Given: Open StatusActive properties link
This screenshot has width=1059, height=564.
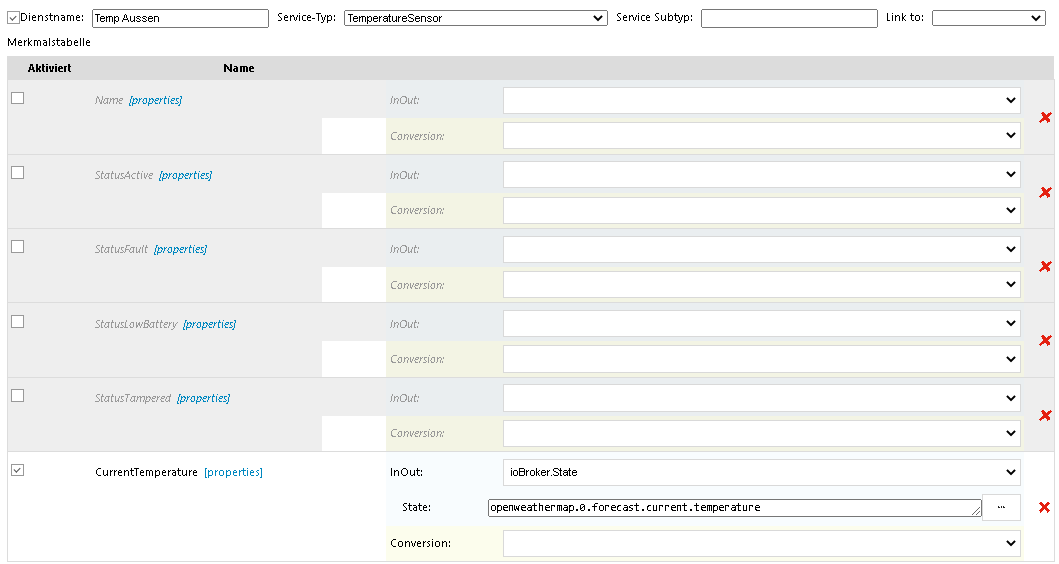Looking at the screenshot, I should (185, 175).
